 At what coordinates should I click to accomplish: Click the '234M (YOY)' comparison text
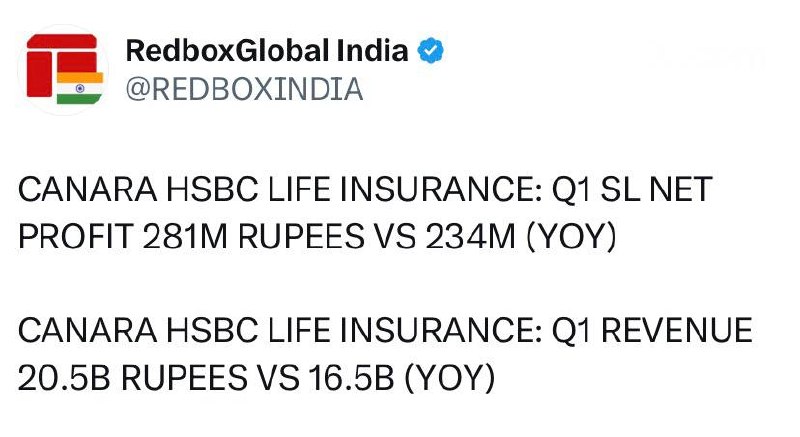[521, 237]
